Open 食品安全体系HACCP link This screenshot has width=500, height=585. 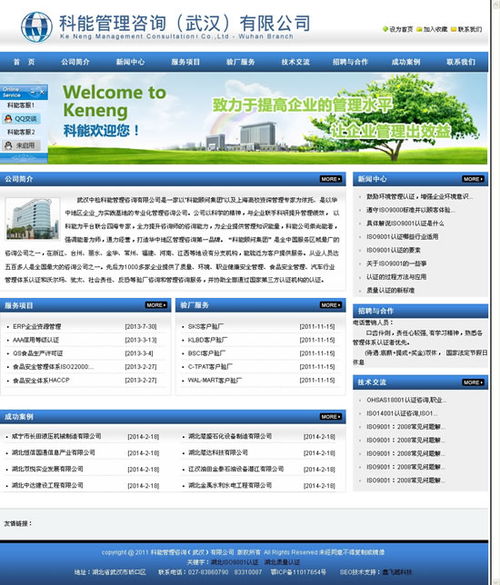click(x=41, y=380)
